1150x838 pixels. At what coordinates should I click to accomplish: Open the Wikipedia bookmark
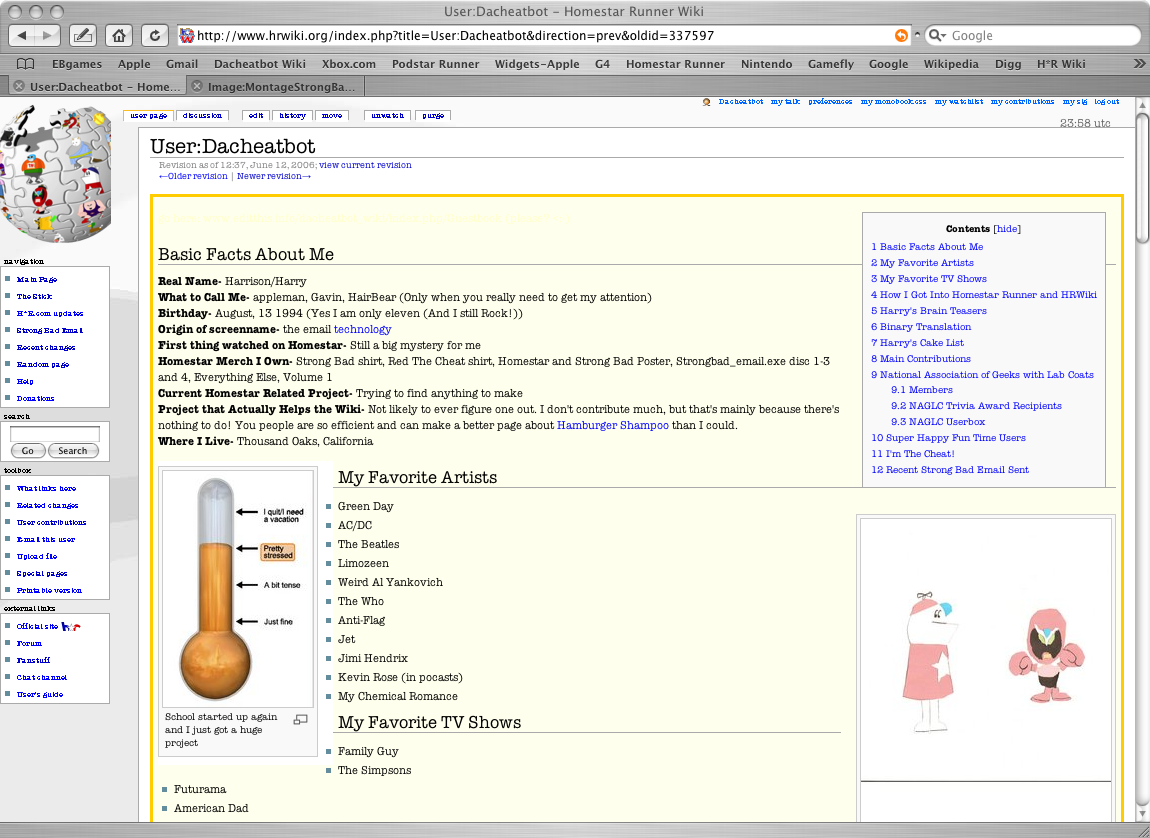click(951, 64)
